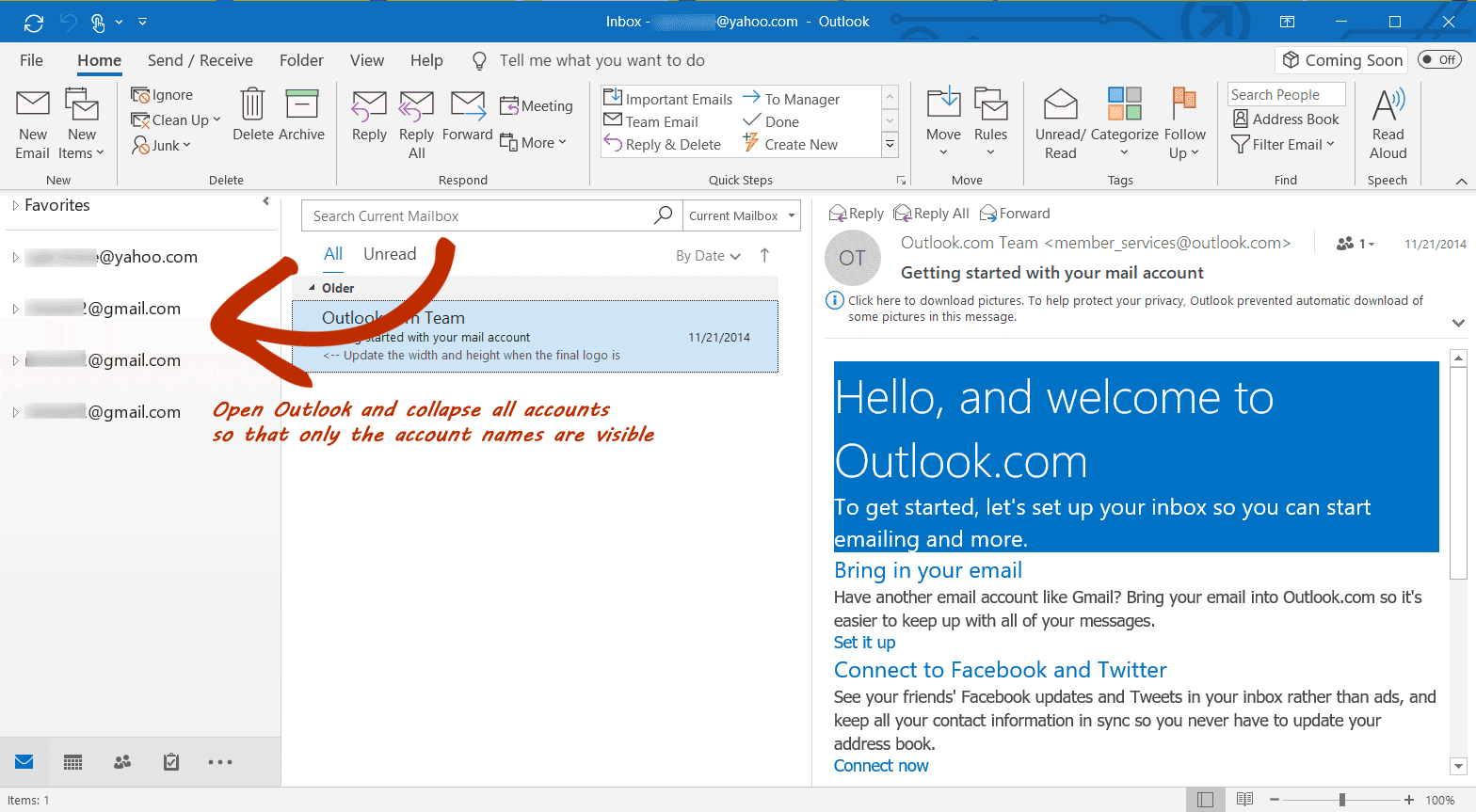The image size is (1476, 812).
Task: Open Tasks view from navigation bar
Action: 171,762
